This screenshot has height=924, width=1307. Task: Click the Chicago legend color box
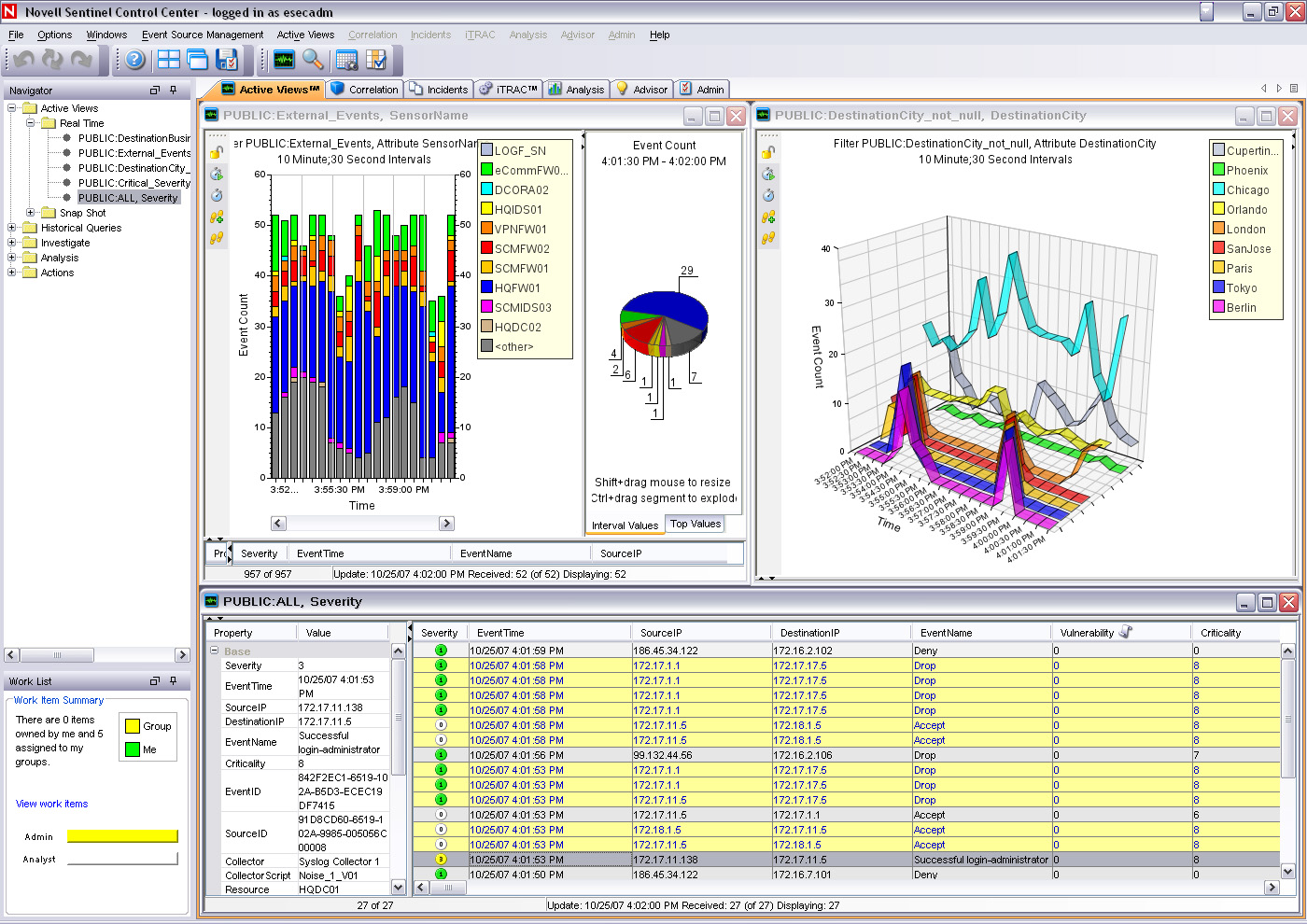[x=1218, y=189]
